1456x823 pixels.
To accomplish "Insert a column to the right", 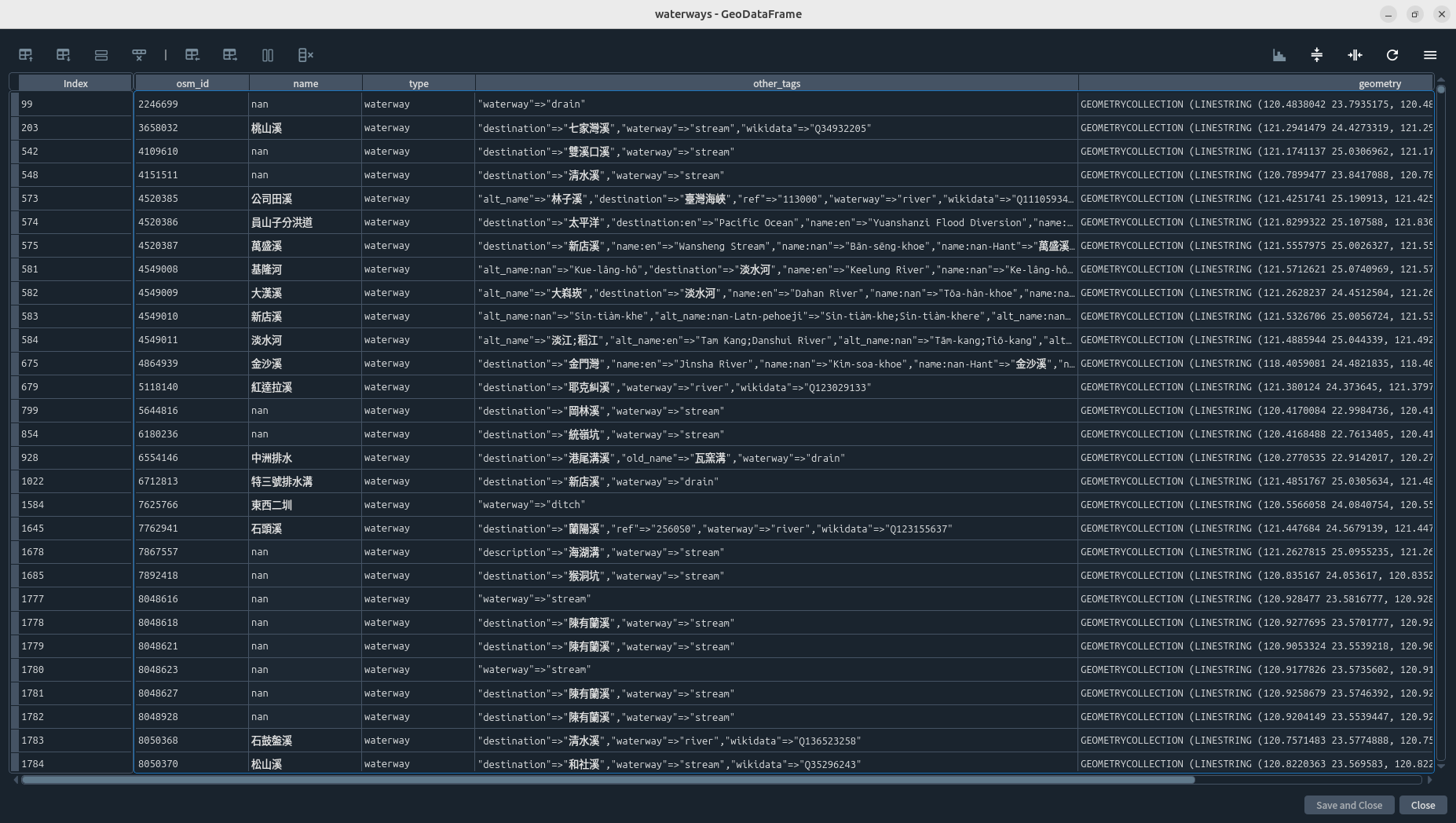I will (230, 55).
